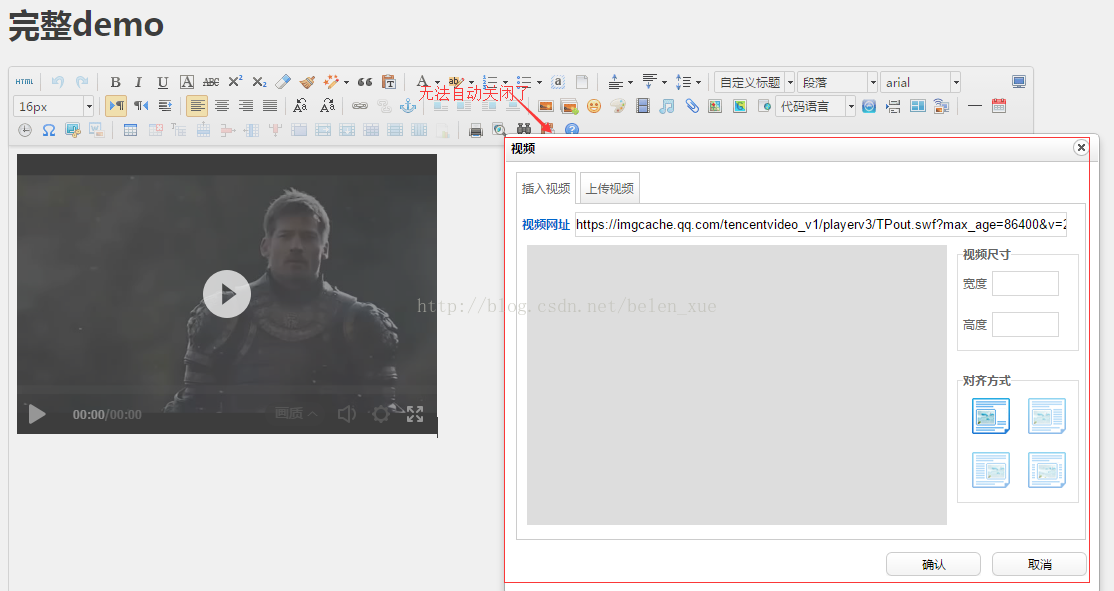Open the 代码语言 code language dropdown

[x=851, y=106]
